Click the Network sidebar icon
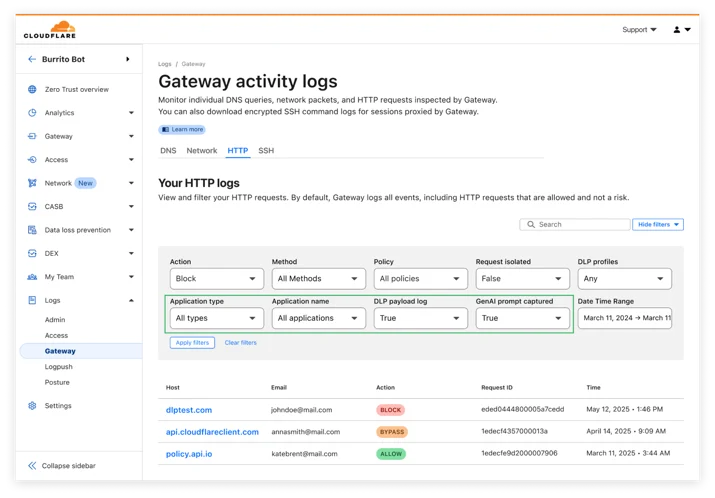This screenshot has height=498, width=715. pyautogui.click(x=32, y=183)
